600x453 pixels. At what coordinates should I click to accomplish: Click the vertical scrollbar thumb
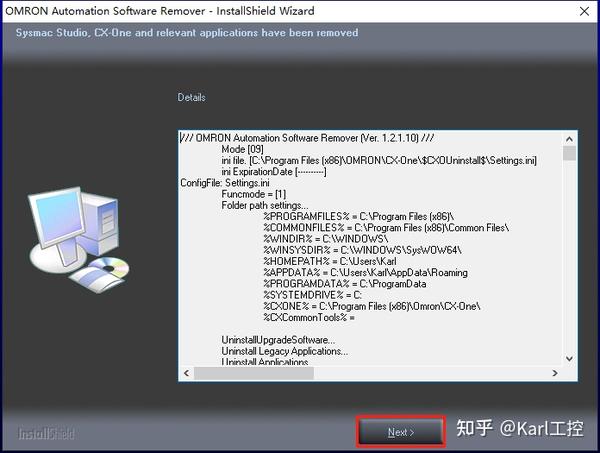(569, 153)
